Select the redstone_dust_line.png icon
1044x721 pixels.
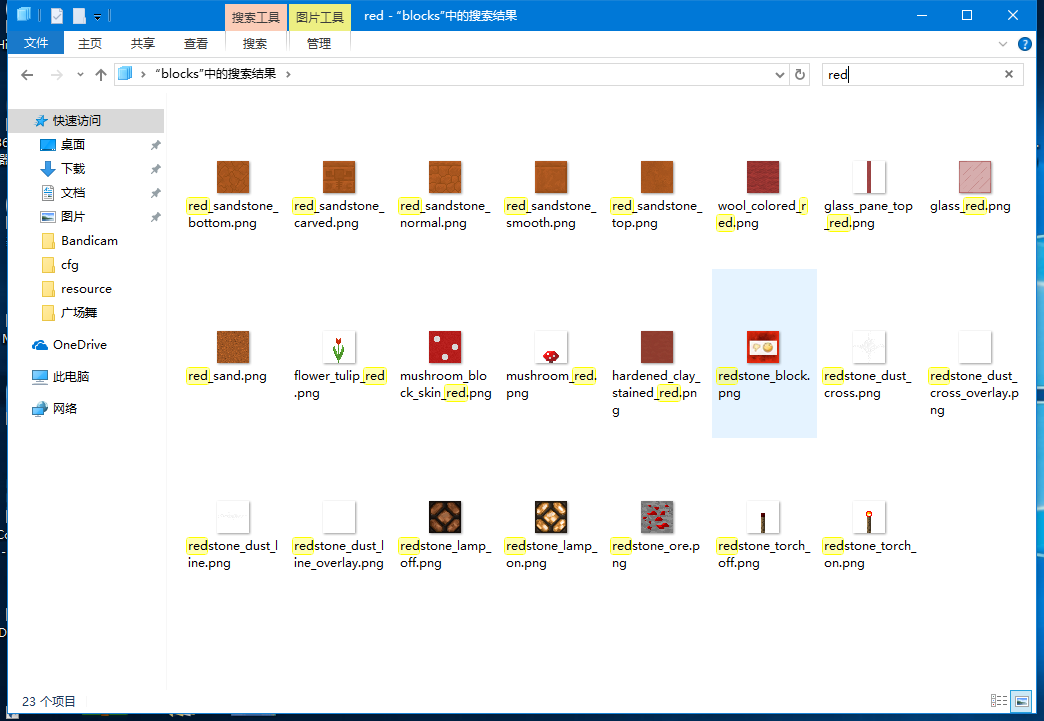(232, 517)
